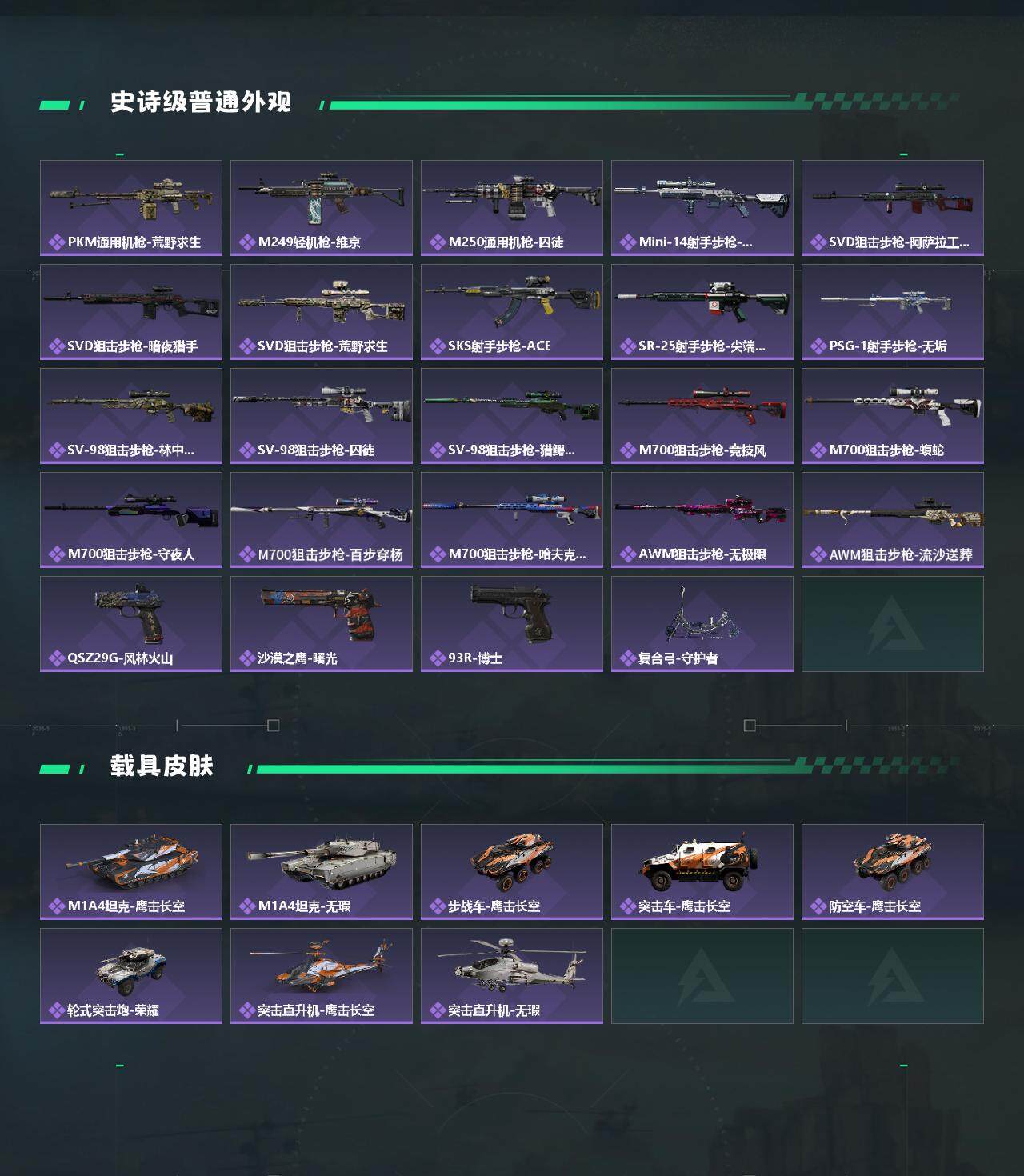Viewport: 1024px width, 1176px height.
Task: Select the AWM狙击步枪-无极限 skin
Action: 702,520
